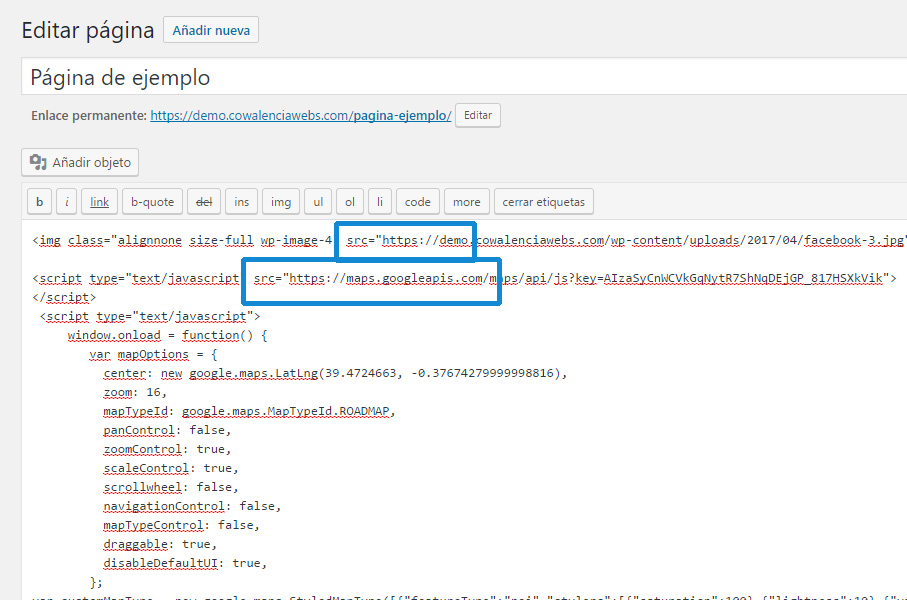This screenshot has height=600, width=907.
Task: Insert unordered list with ul button
Action: tap(317, 202)
